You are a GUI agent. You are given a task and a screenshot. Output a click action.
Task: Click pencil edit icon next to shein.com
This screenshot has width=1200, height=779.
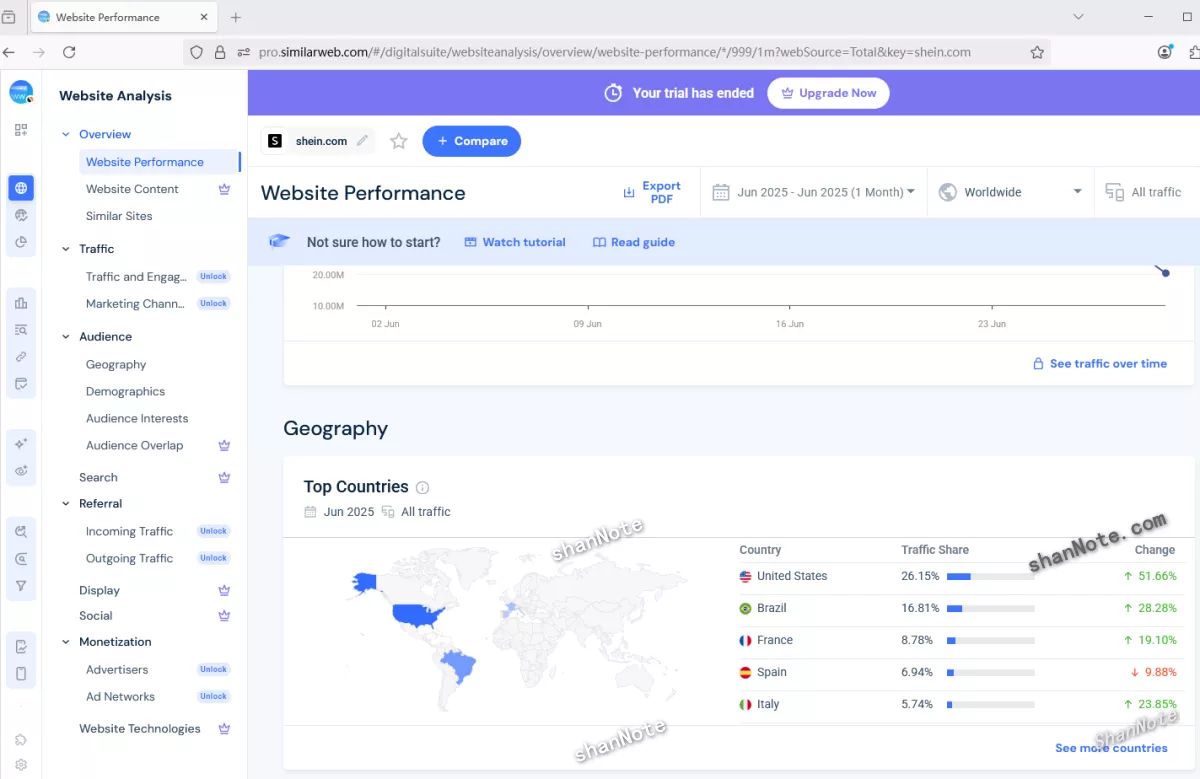coord(362,141)
